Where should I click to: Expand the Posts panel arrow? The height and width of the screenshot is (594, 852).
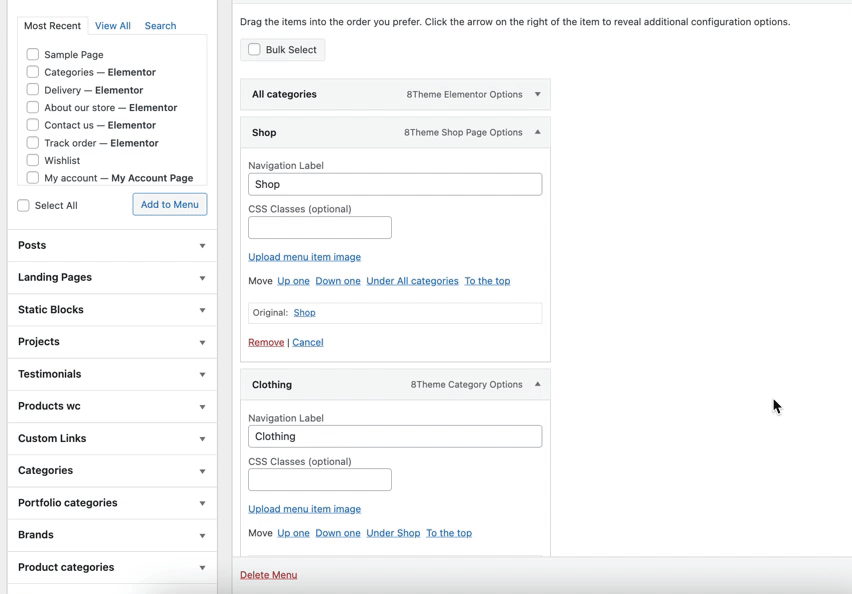click(x=202, y=246)
